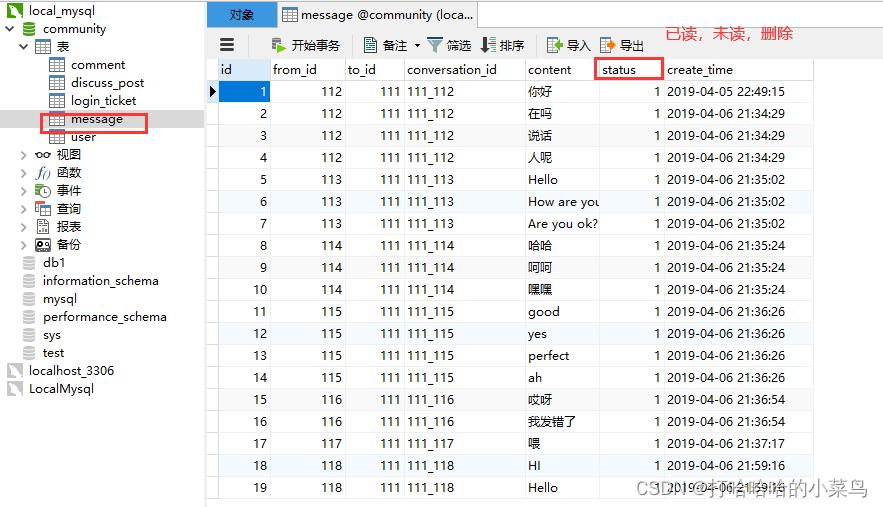Click the 报表 report icon

click(43, 226)
